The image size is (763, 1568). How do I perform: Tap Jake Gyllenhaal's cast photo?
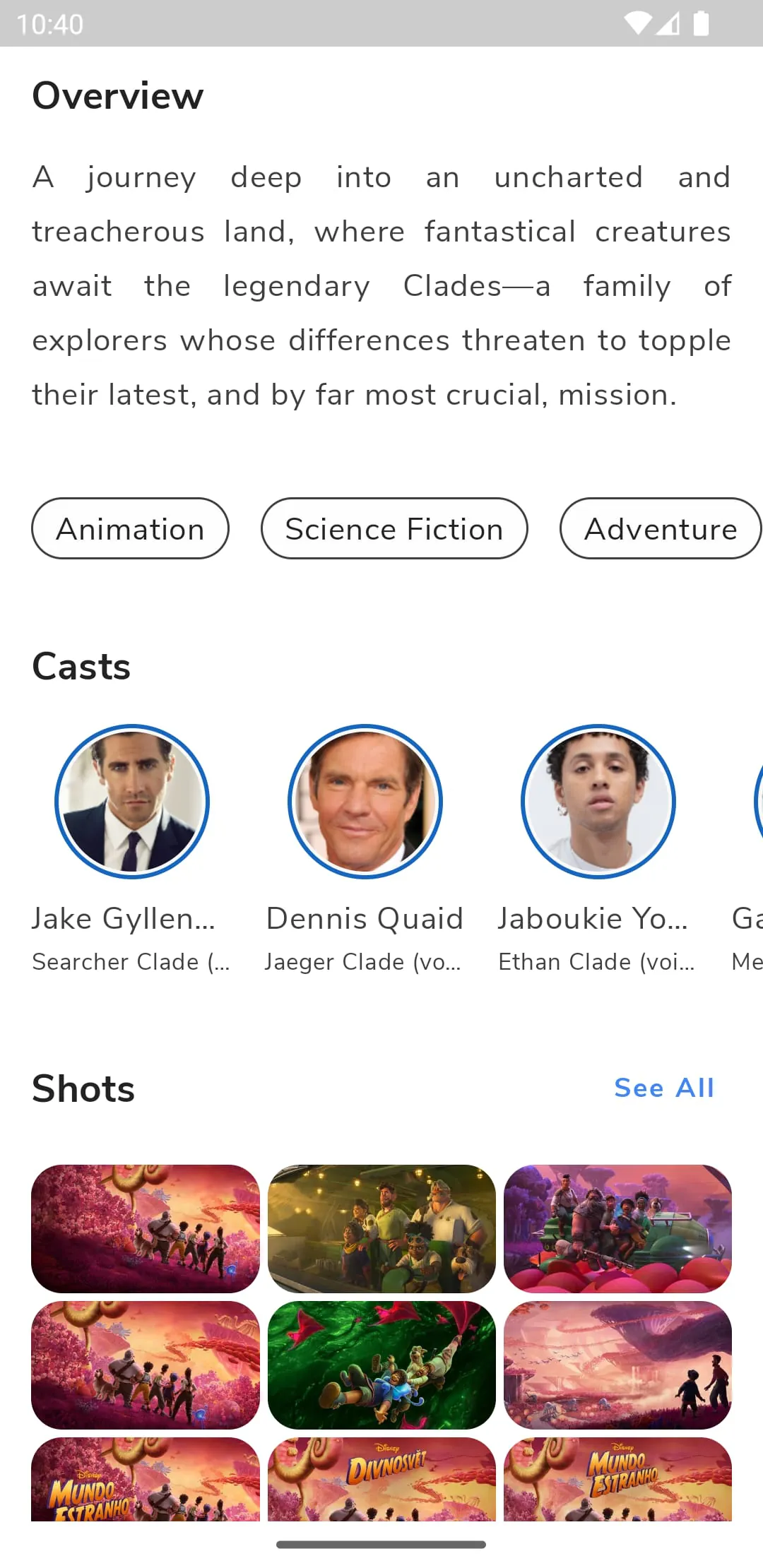point(132,802)
